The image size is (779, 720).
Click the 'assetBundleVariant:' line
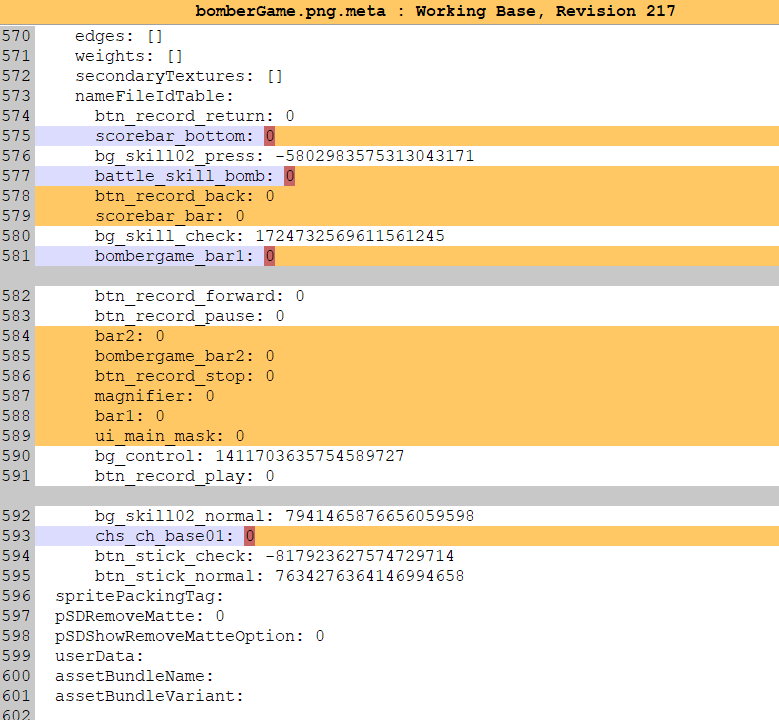(x=149, y=696)
